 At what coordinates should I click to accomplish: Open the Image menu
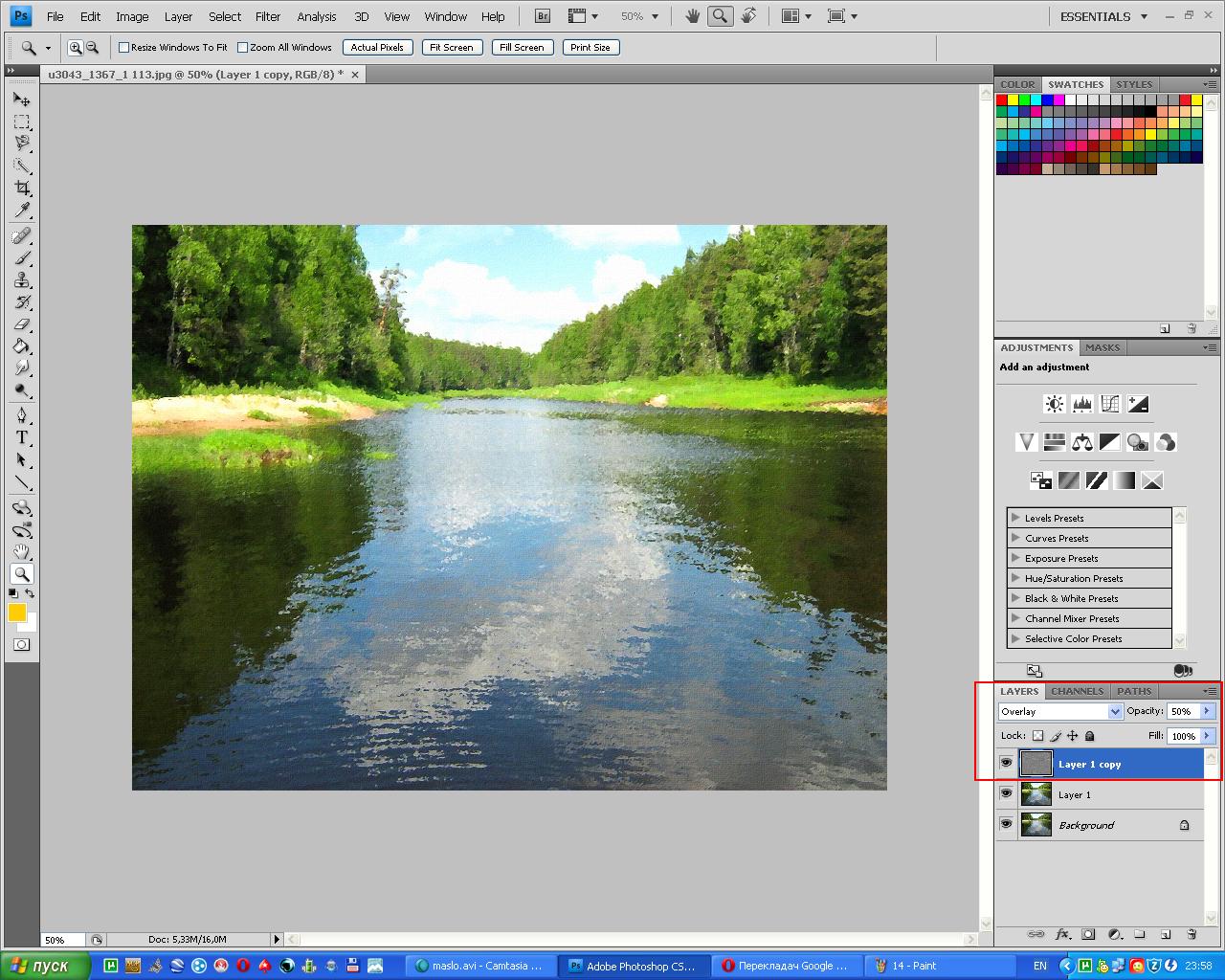click(132, 16)
